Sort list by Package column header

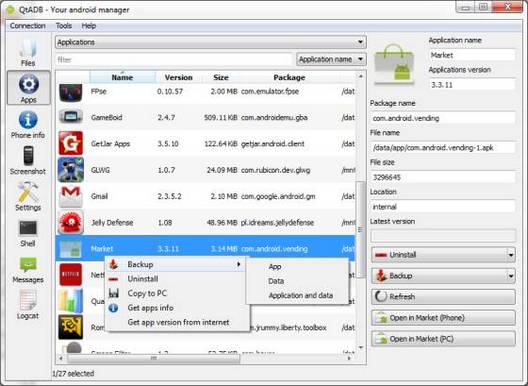[289, 77]
